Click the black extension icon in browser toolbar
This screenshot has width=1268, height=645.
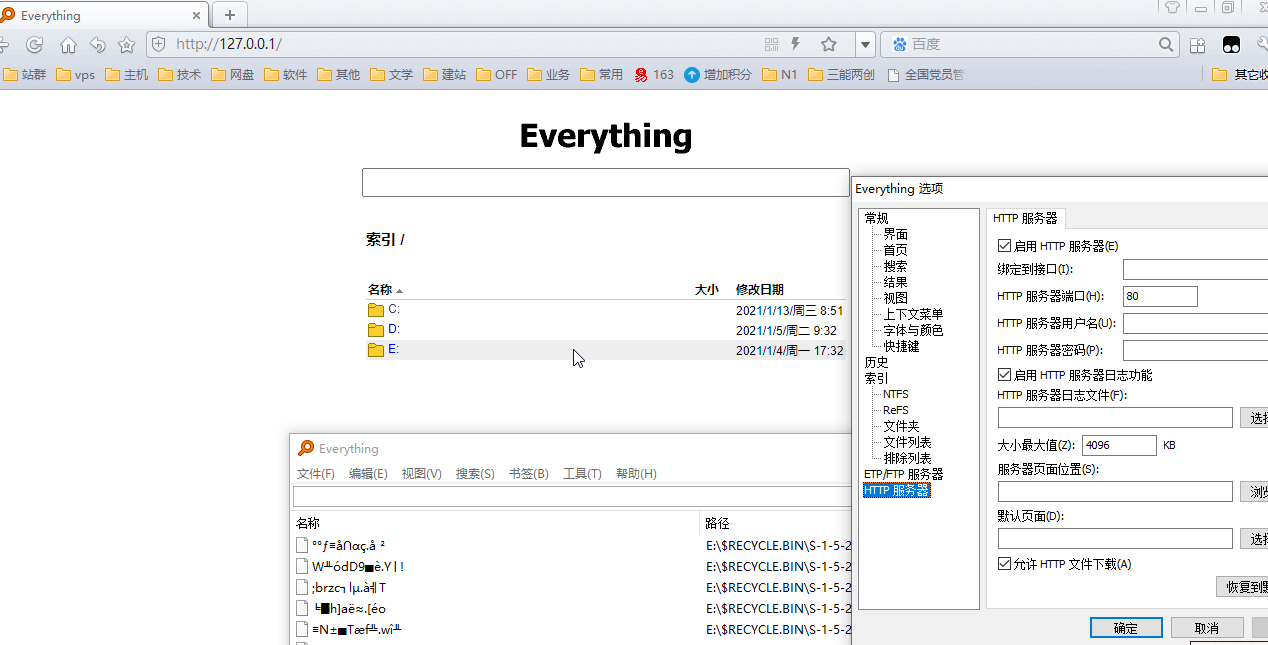click(x=1232, y=44)
